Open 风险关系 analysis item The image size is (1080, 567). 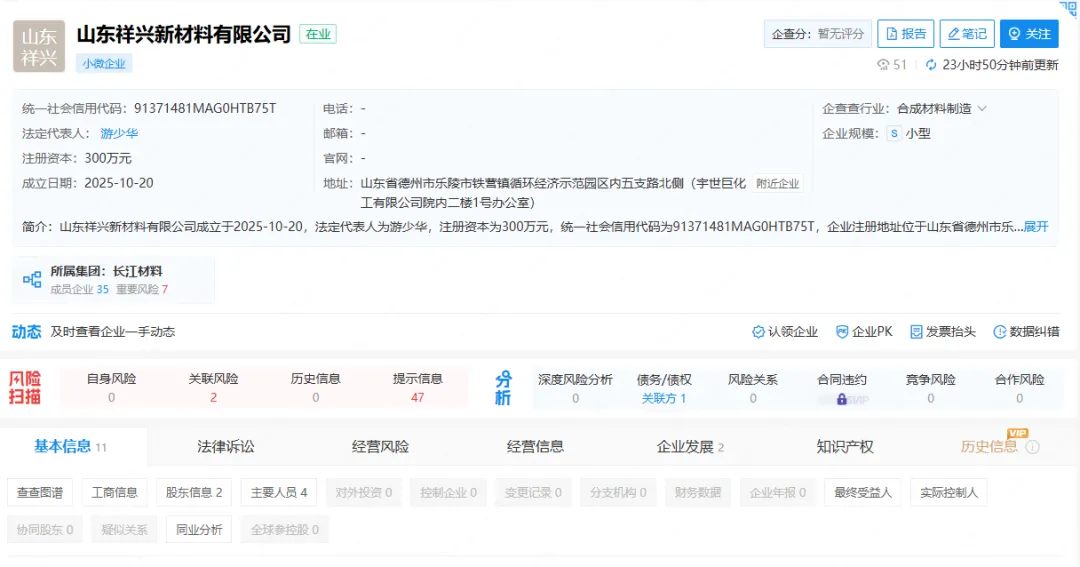(753, 389)
